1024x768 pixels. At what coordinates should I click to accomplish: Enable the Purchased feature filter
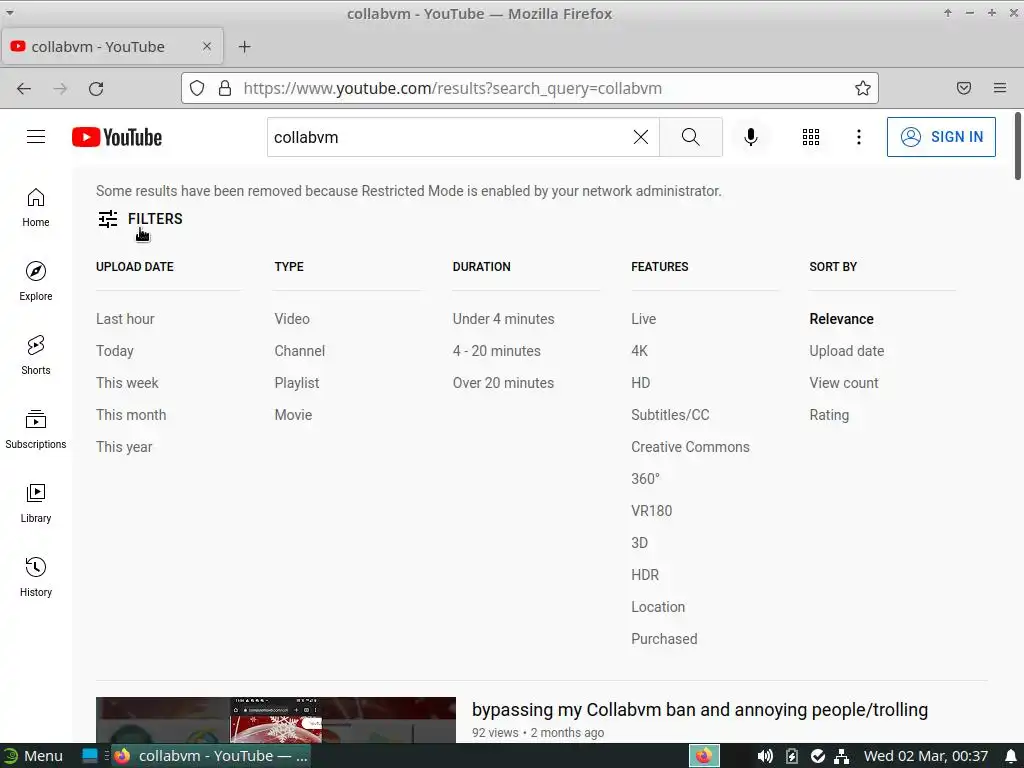pos(664,639)
